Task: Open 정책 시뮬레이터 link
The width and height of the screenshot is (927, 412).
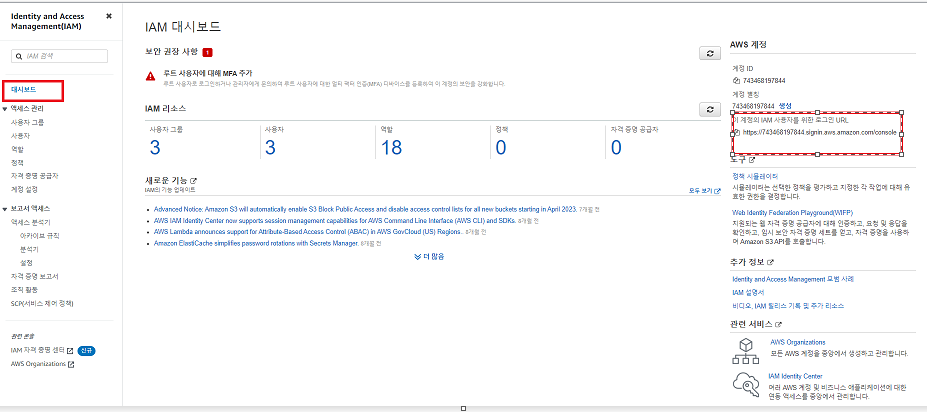Action: tap(754, 176)
